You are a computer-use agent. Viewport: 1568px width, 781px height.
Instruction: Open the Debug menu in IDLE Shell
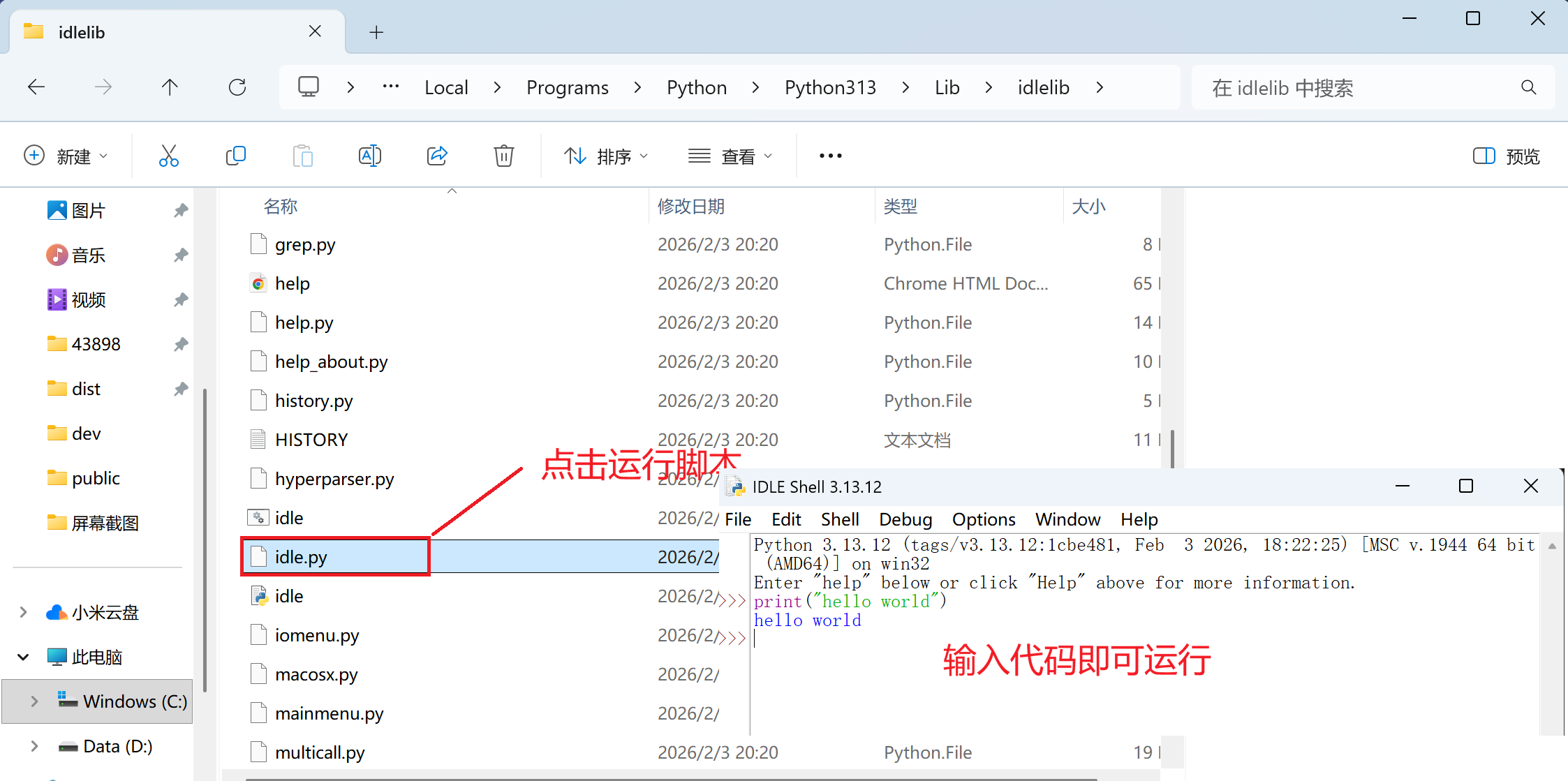pyautogui.click(x=905, y=519)
